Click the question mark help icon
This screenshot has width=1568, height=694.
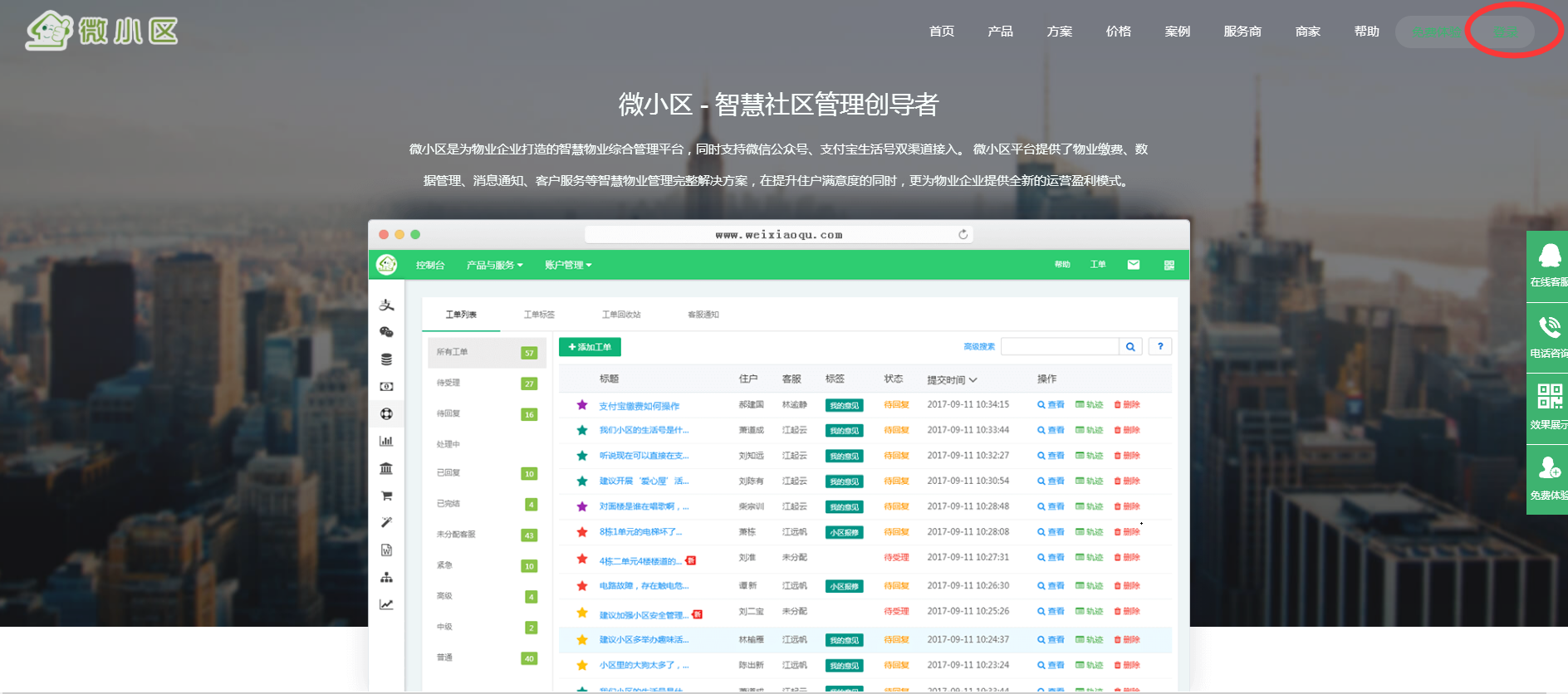click(x=1160, y=347)
